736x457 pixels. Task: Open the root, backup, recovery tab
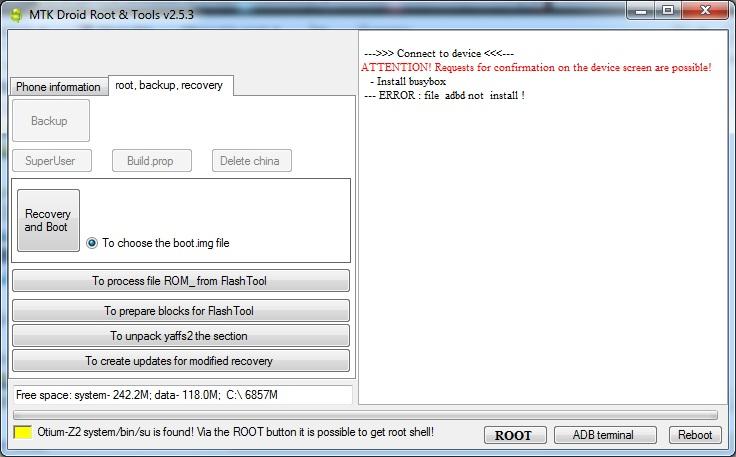click(x=170, y=85)
